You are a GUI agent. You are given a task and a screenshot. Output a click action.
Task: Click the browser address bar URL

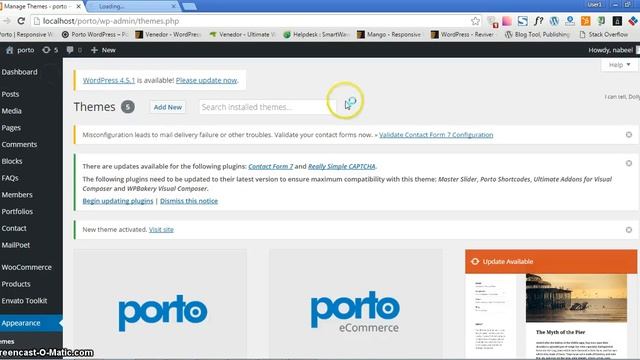[x=111, y=21]
